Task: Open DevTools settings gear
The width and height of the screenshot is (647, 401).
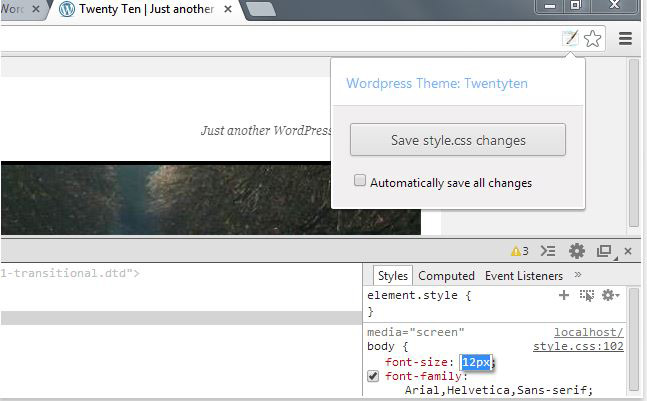Action: pyautogui.click(x=576, y=251)
